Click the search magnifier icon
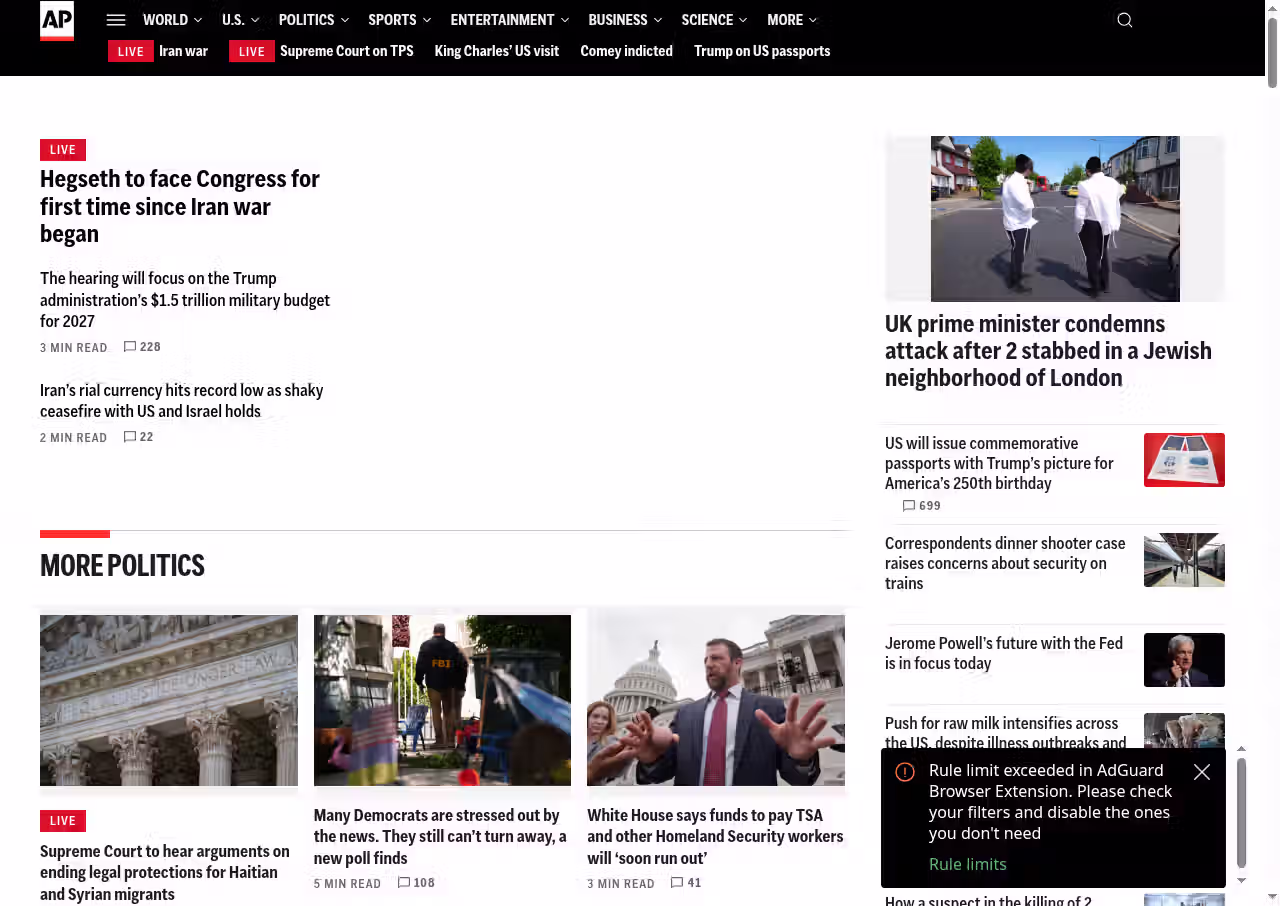This screenshot has width=1280, height=906. (x=1125, y=20)
